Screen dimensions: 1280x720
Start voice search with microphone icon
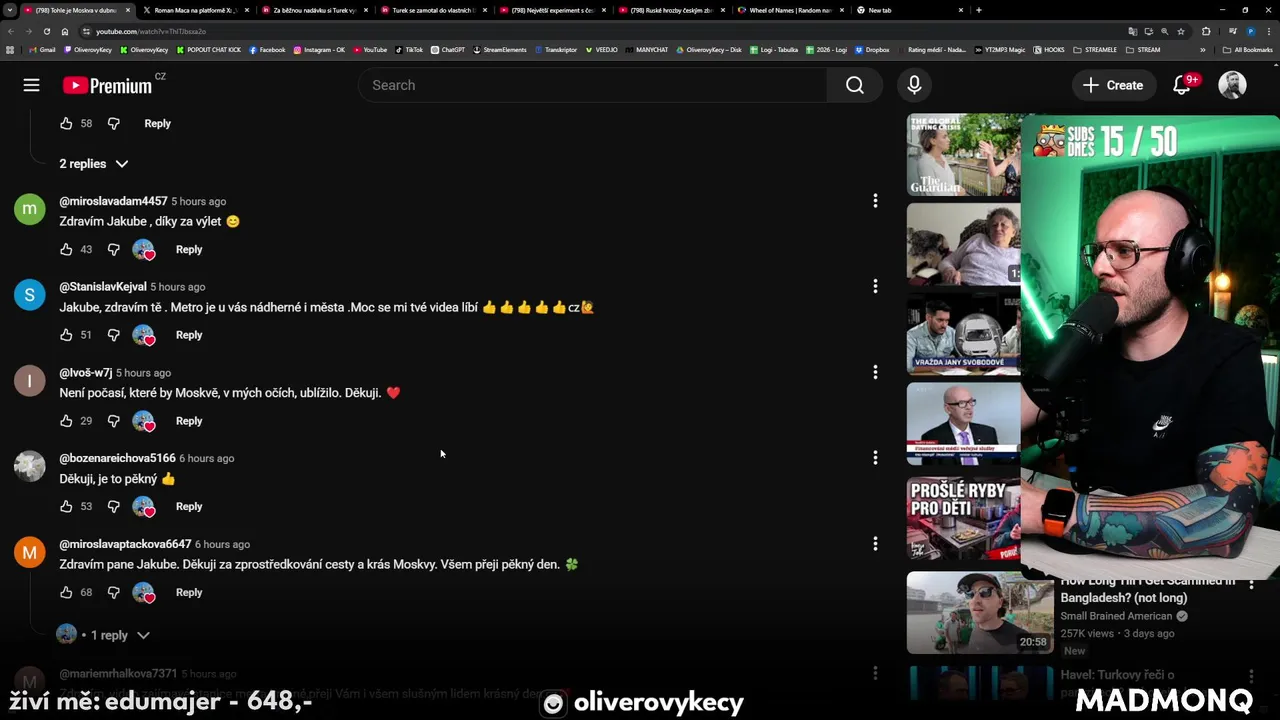[914, 85]
